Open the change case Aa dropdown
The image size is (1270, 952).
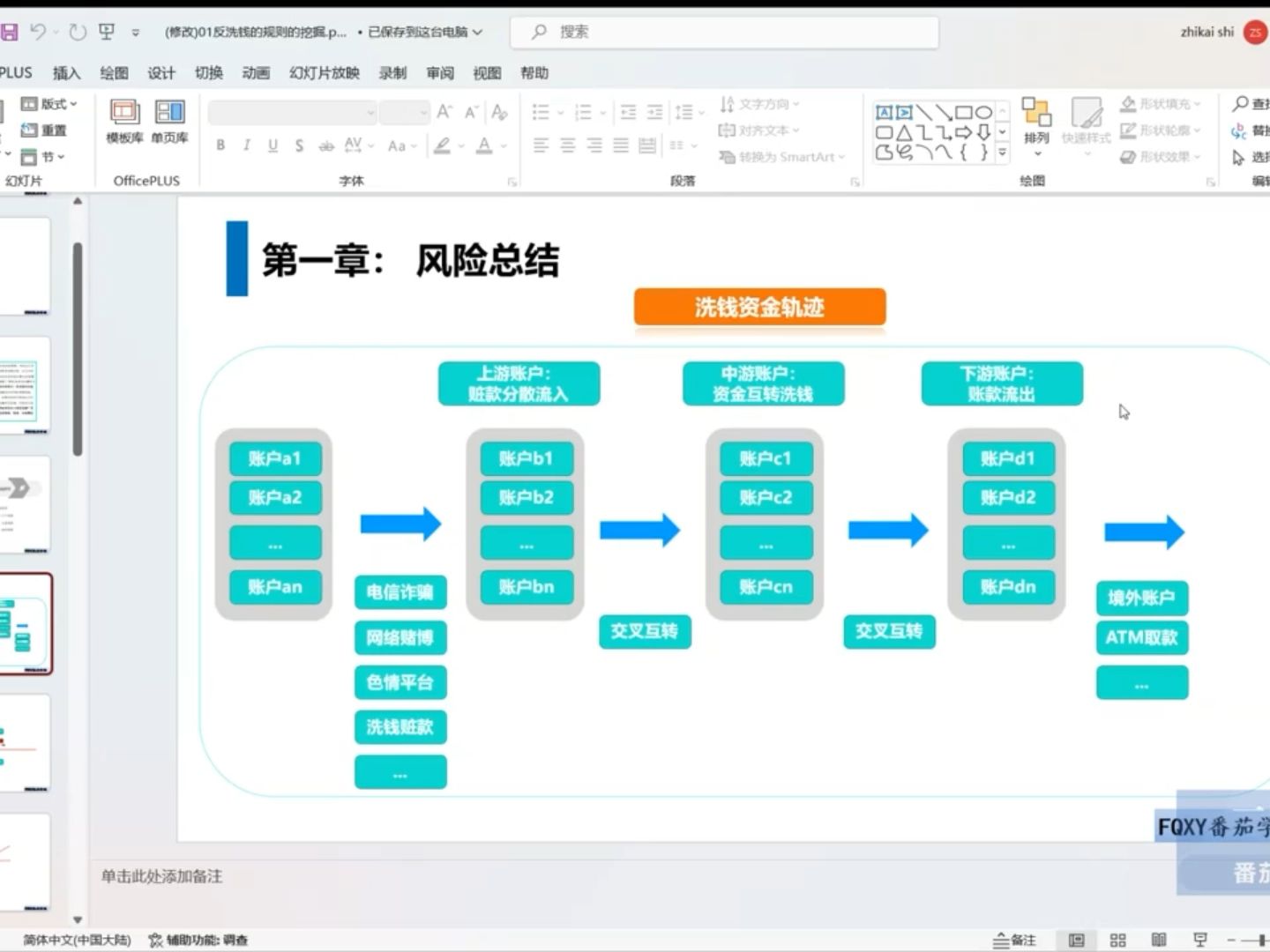pyautogui.click(x=401, y=145)
